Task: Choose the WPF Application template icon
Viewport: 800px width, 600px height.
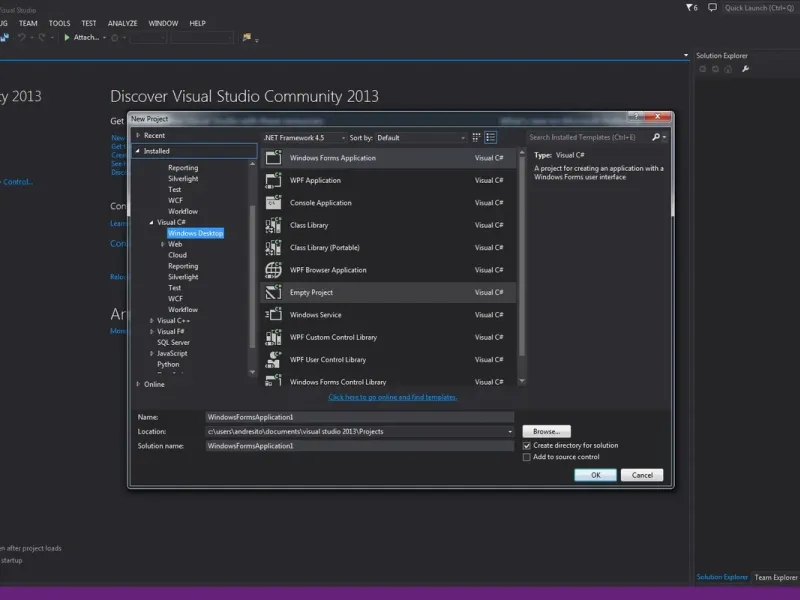Action: [273, 180]
